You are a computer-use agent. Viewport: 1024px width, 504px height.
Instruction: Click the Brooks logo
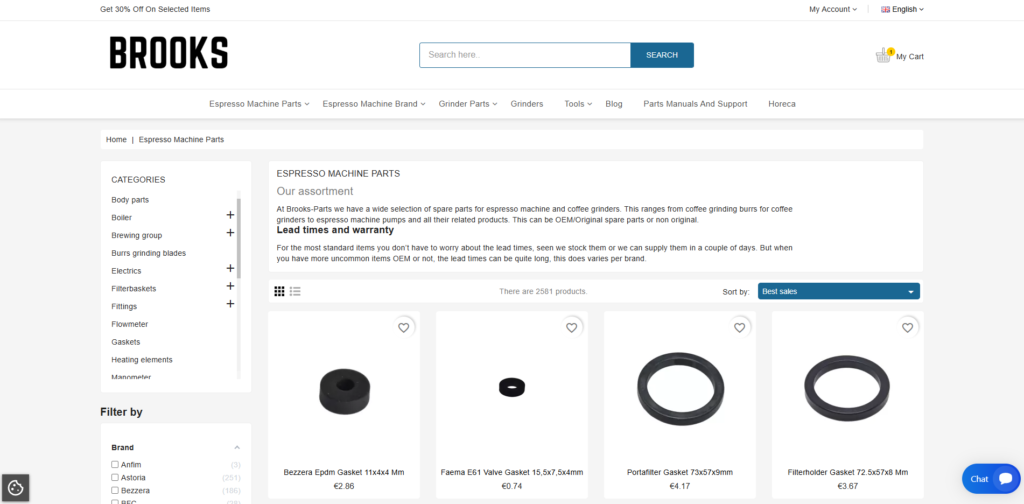click(x=168, y=53)
